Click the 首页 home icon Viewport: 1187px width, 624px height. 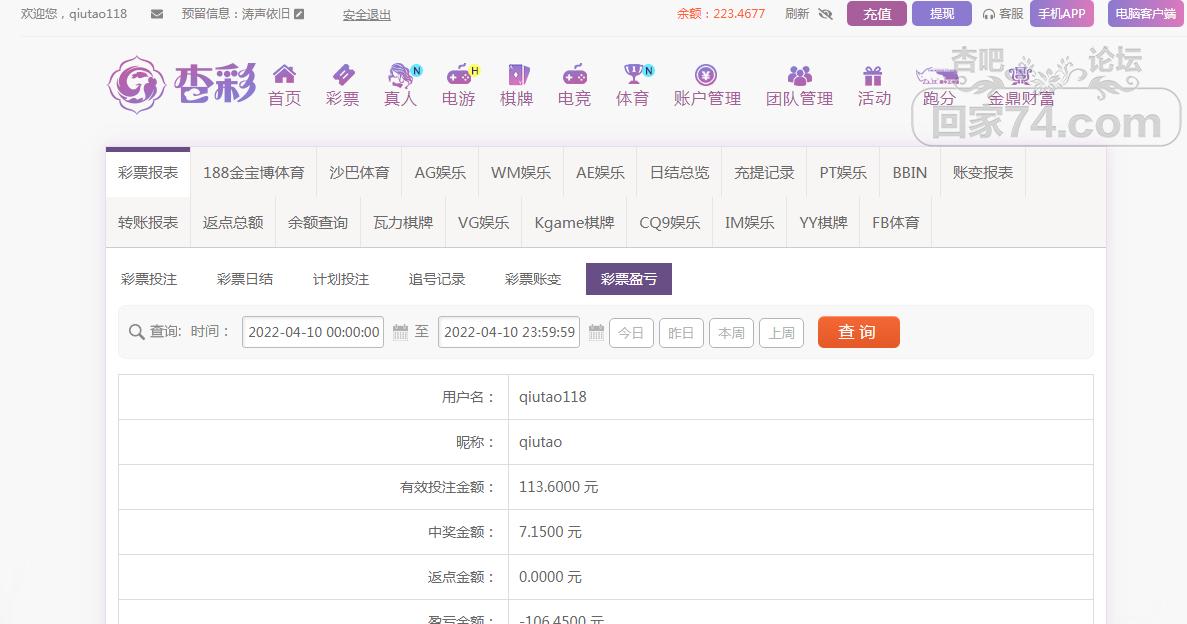285,74
